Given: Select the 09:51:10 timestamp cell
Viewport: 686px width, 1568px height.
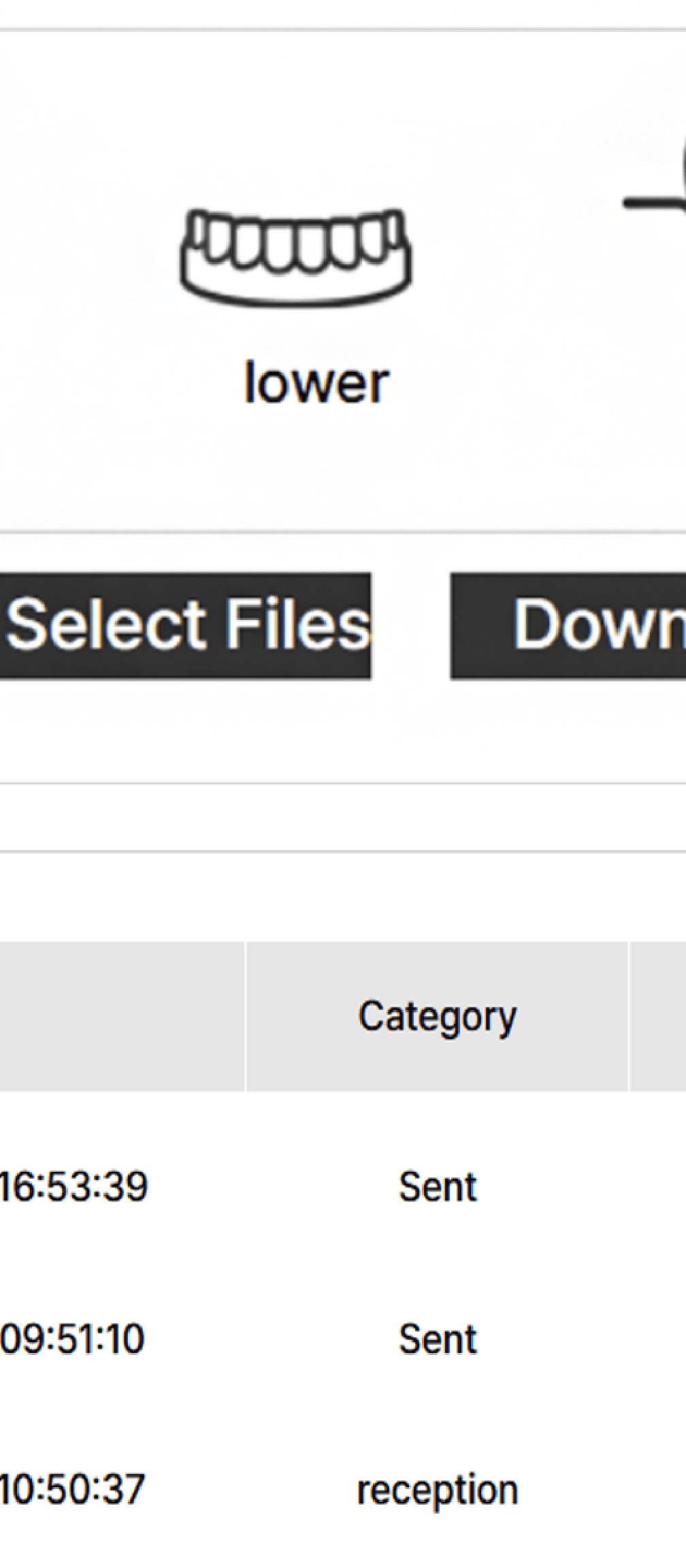Looking at the screenshot, I should [x=72, y=1339].
